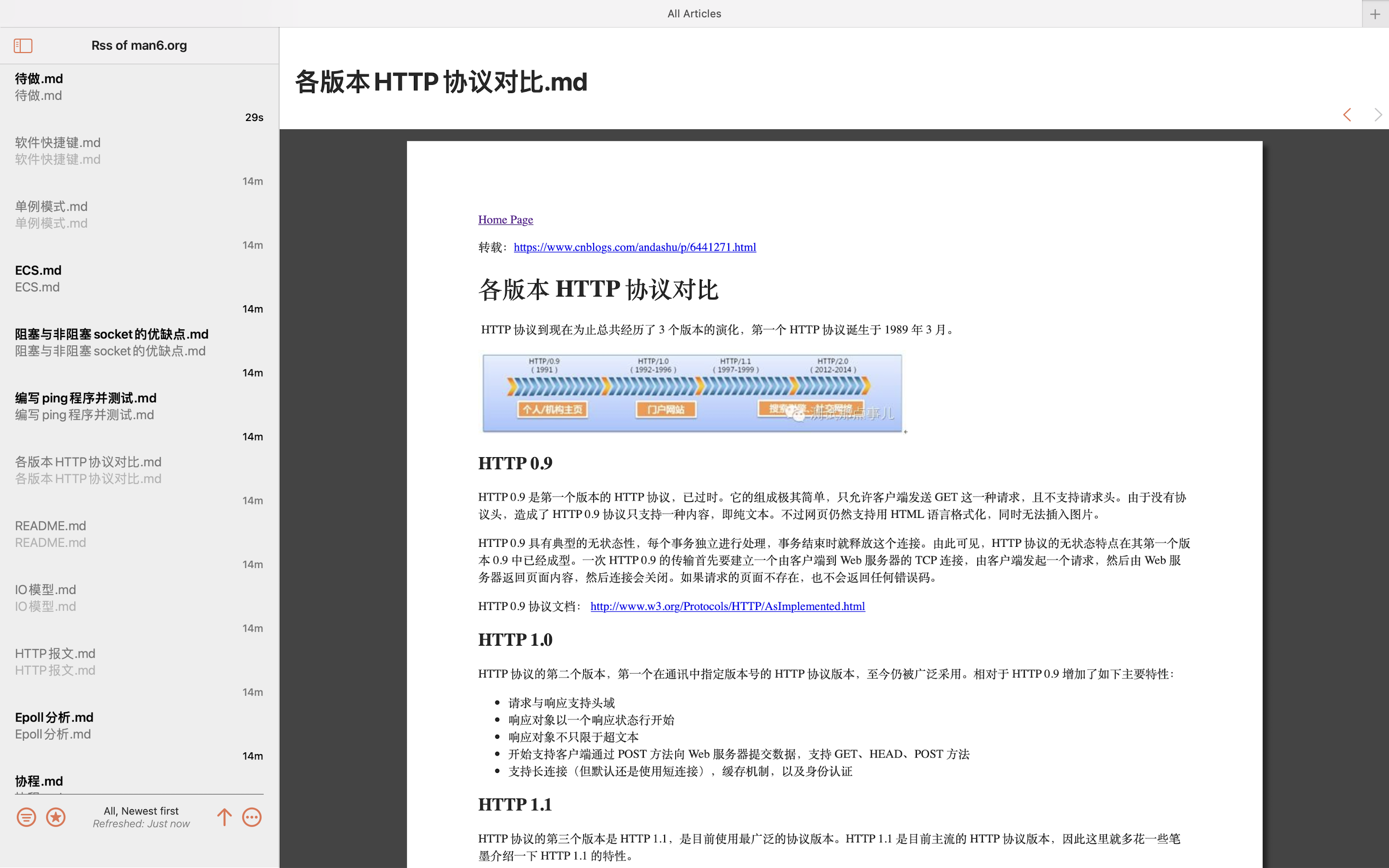Click the scroll-to-top arrow icon

pyautogui.click(x=224, y=817)
